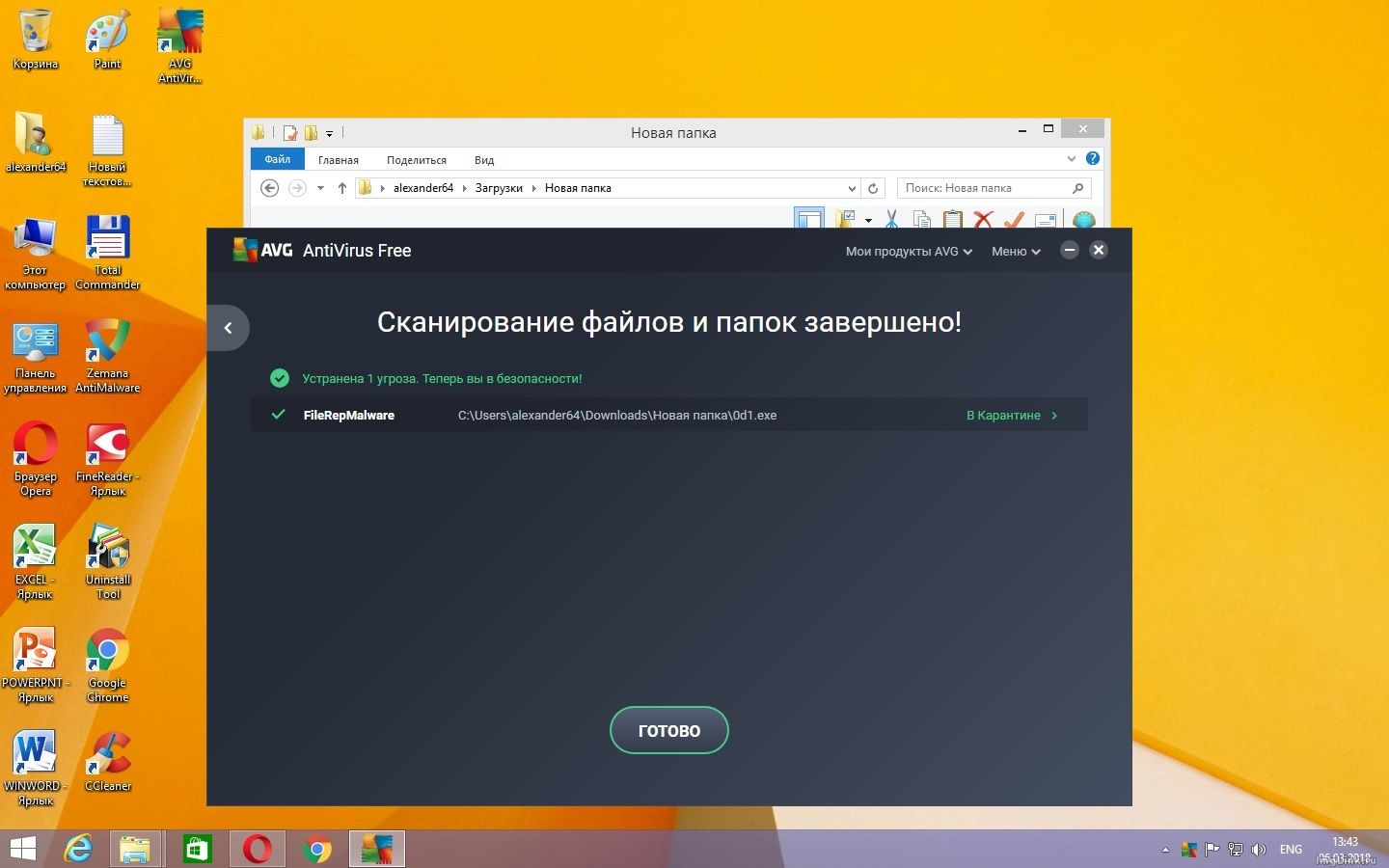Click the Explorer refresh button
Viewport: 1389px width, 868px height.
[x=873, y=188]
